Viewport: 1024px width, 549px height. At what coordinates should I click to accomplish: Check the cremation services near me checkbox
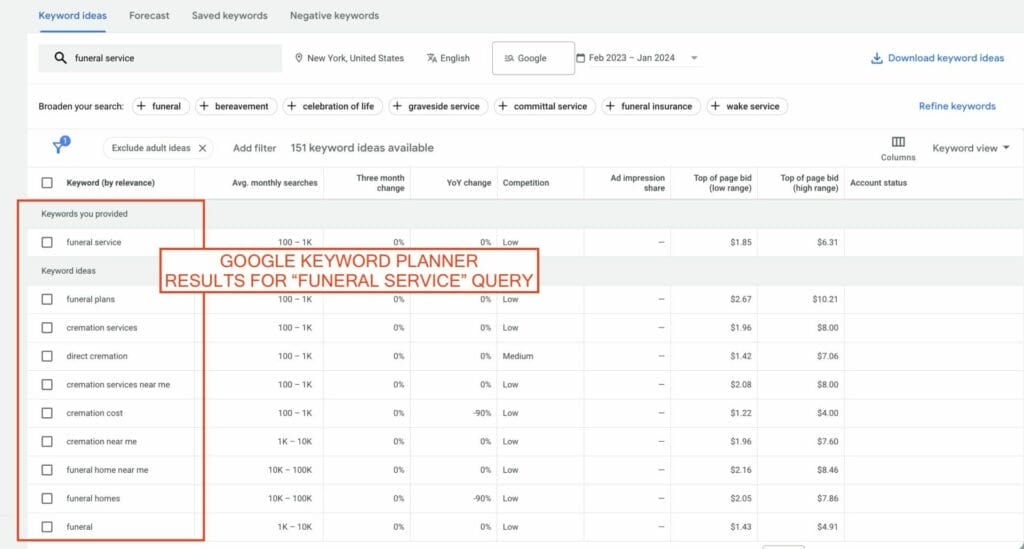pos(47,384)
